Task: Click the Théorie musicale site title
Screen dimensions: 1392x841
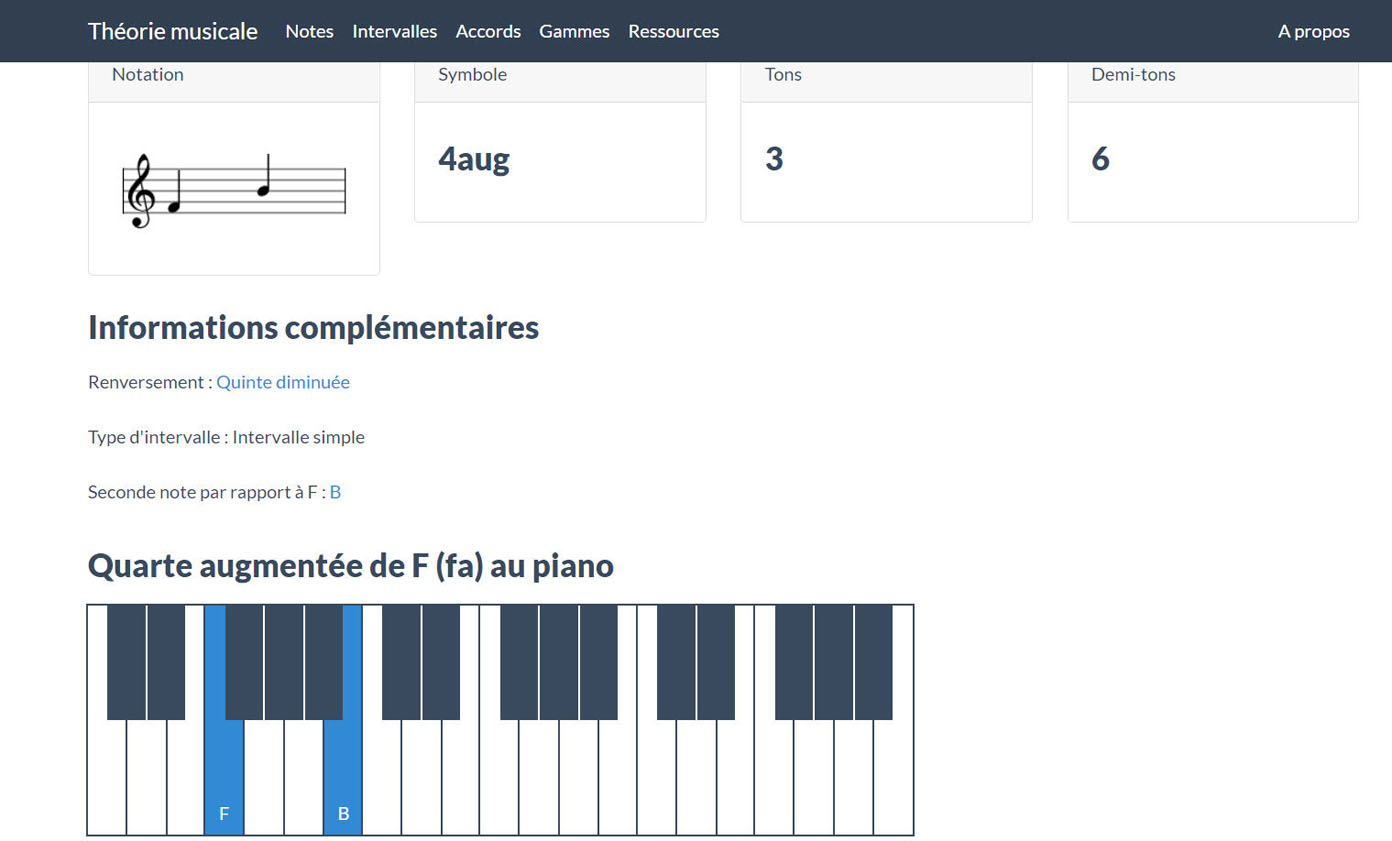Action: click(x=172, y=31)
